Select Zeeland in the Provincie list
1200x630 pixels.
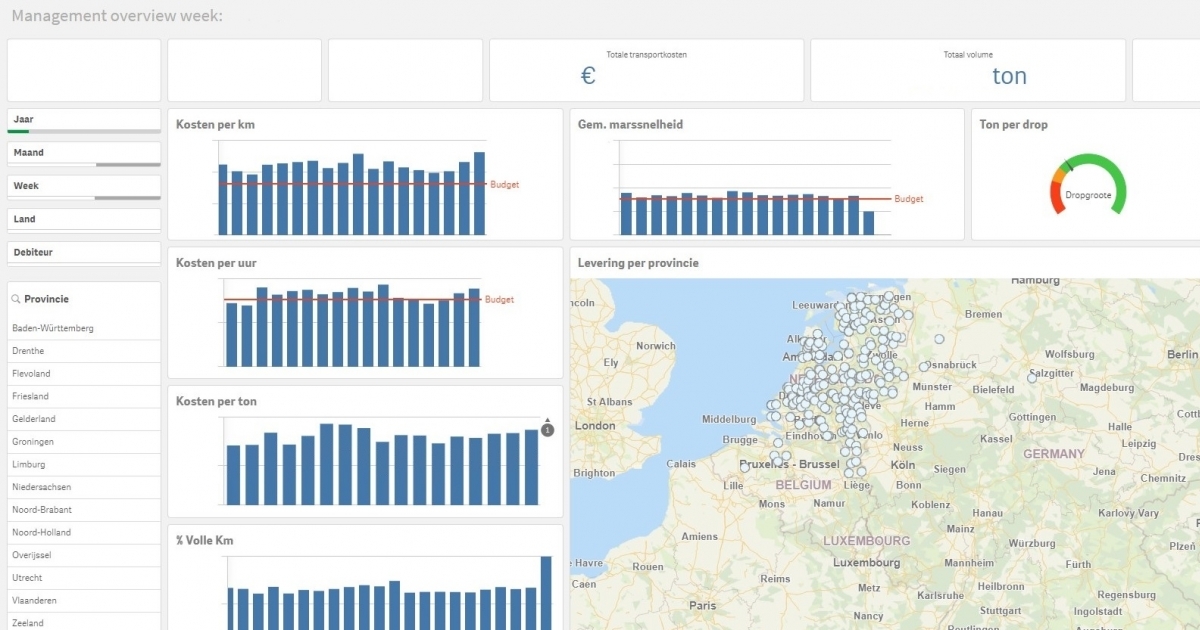tap(84, 623)
